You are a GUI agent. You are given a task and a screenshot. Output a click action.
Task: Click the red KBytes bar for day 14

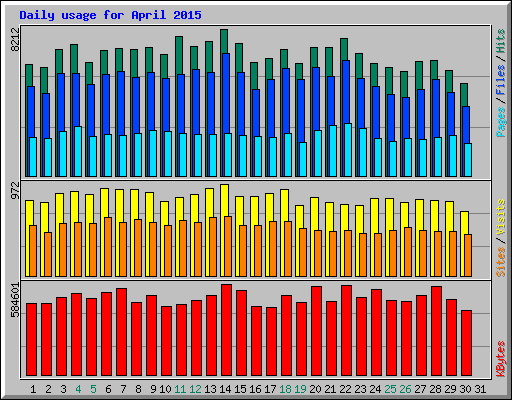coord(226,330)
